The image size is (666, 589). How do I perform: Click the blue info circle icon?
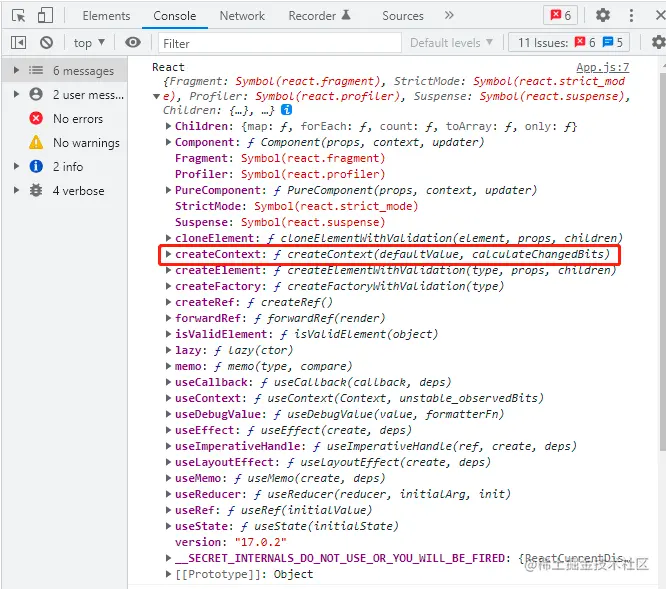coord(36,166)
